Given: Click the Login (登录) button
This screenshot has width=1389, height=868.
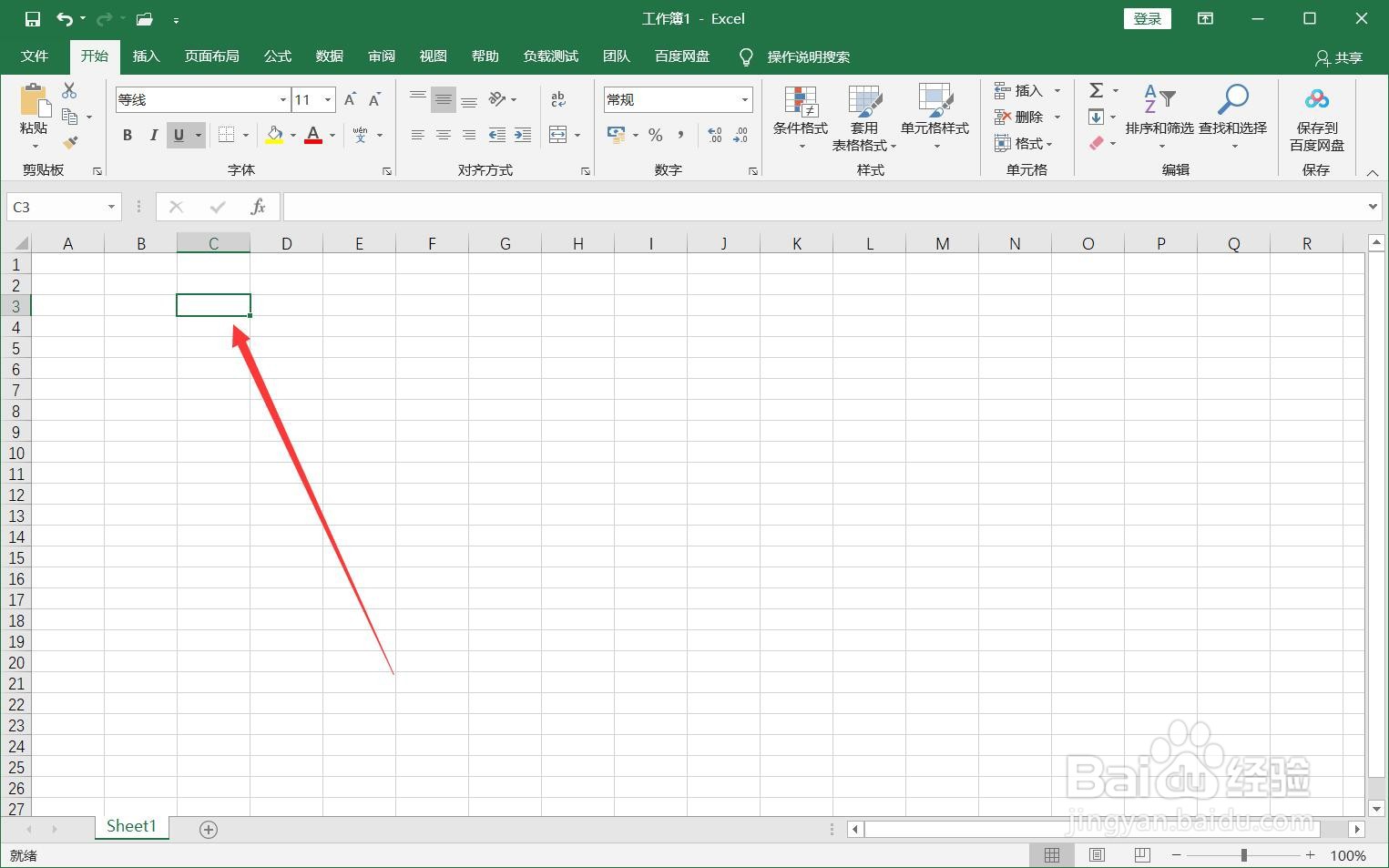Looking at the screenshot, I should point(1148,18).
